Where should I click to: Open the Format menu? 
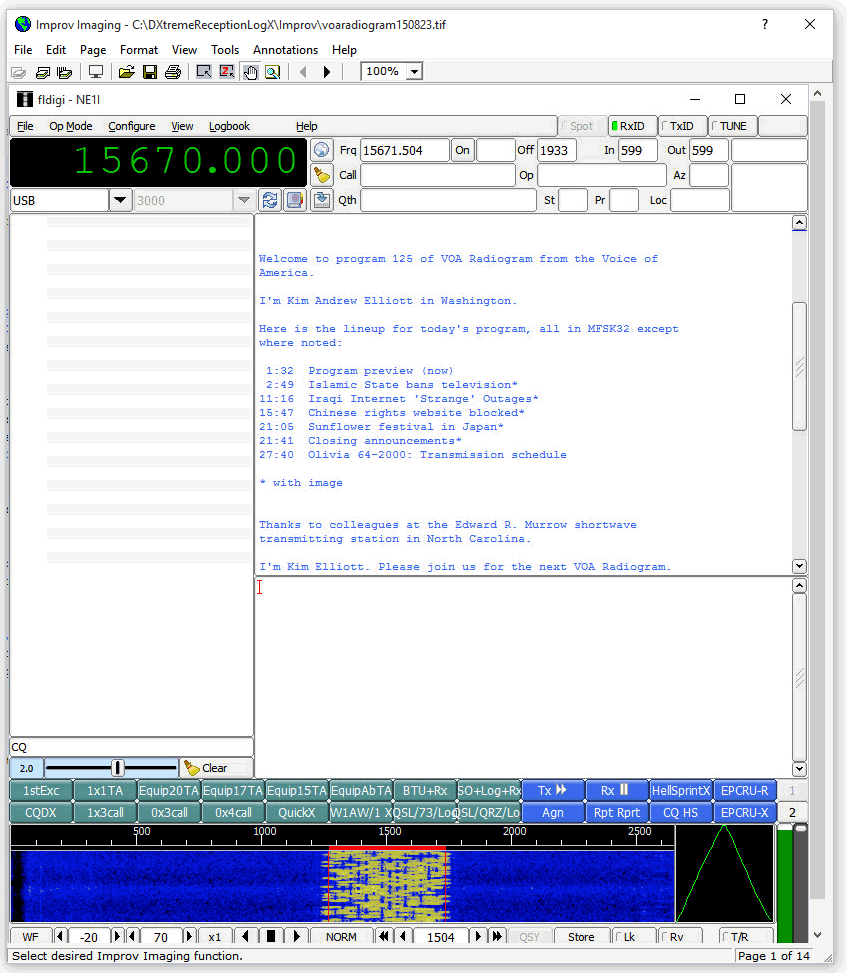point(138,50)
